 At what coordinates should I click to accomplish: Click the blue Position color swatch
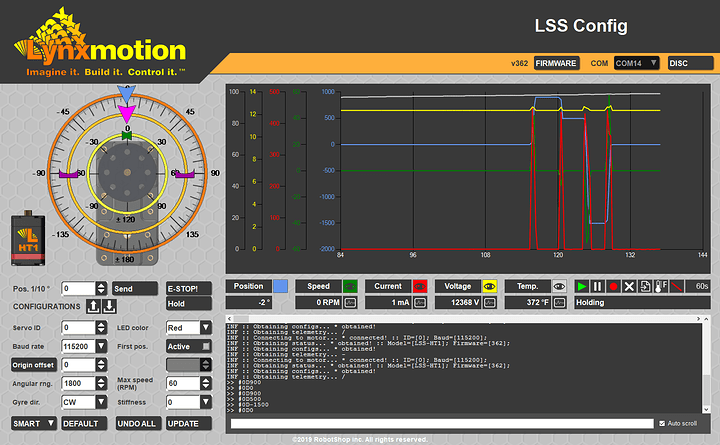point(281,287)
